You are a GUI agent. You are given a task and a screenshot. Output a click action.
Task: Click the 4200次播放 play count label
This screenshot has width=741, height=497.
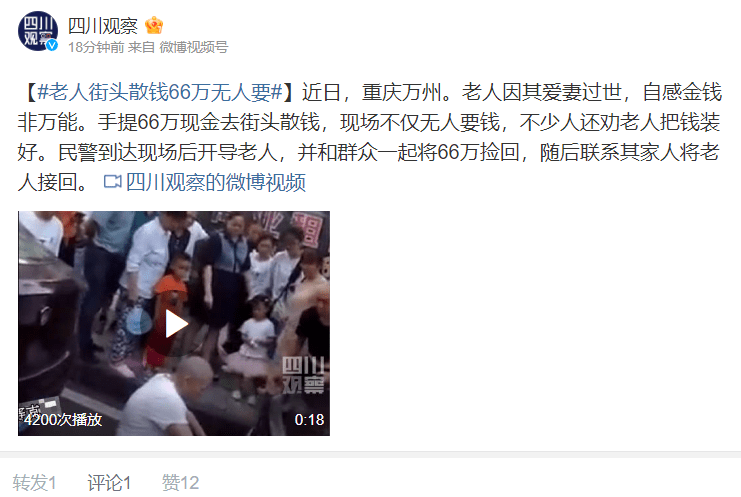(63, 420)
